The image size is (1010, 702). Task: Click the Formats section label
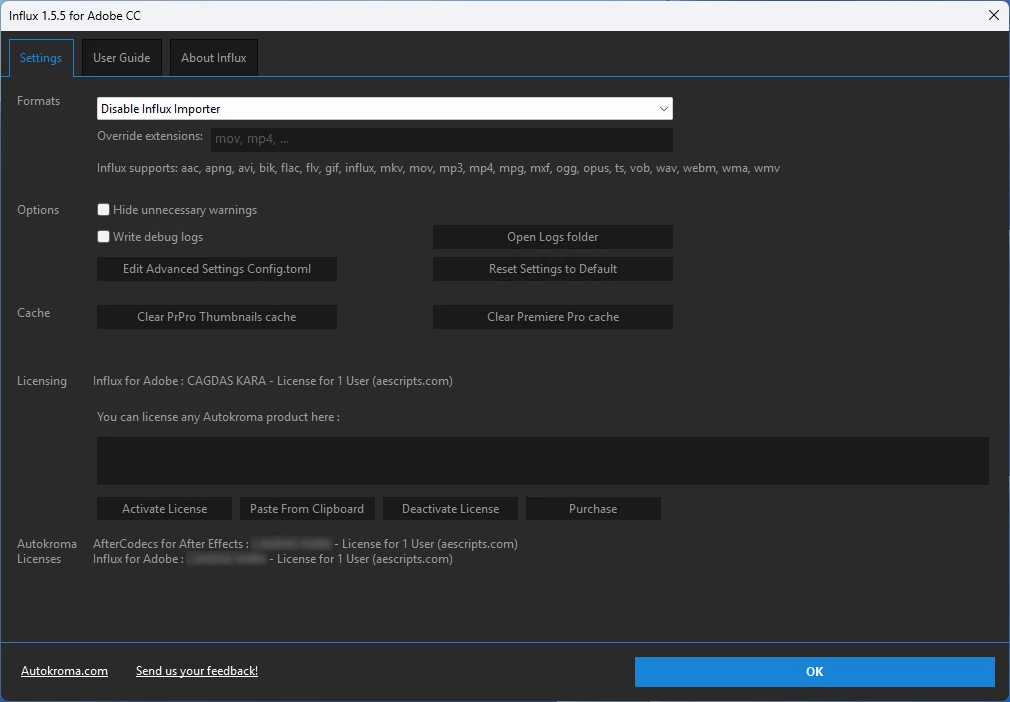(39, 100)
